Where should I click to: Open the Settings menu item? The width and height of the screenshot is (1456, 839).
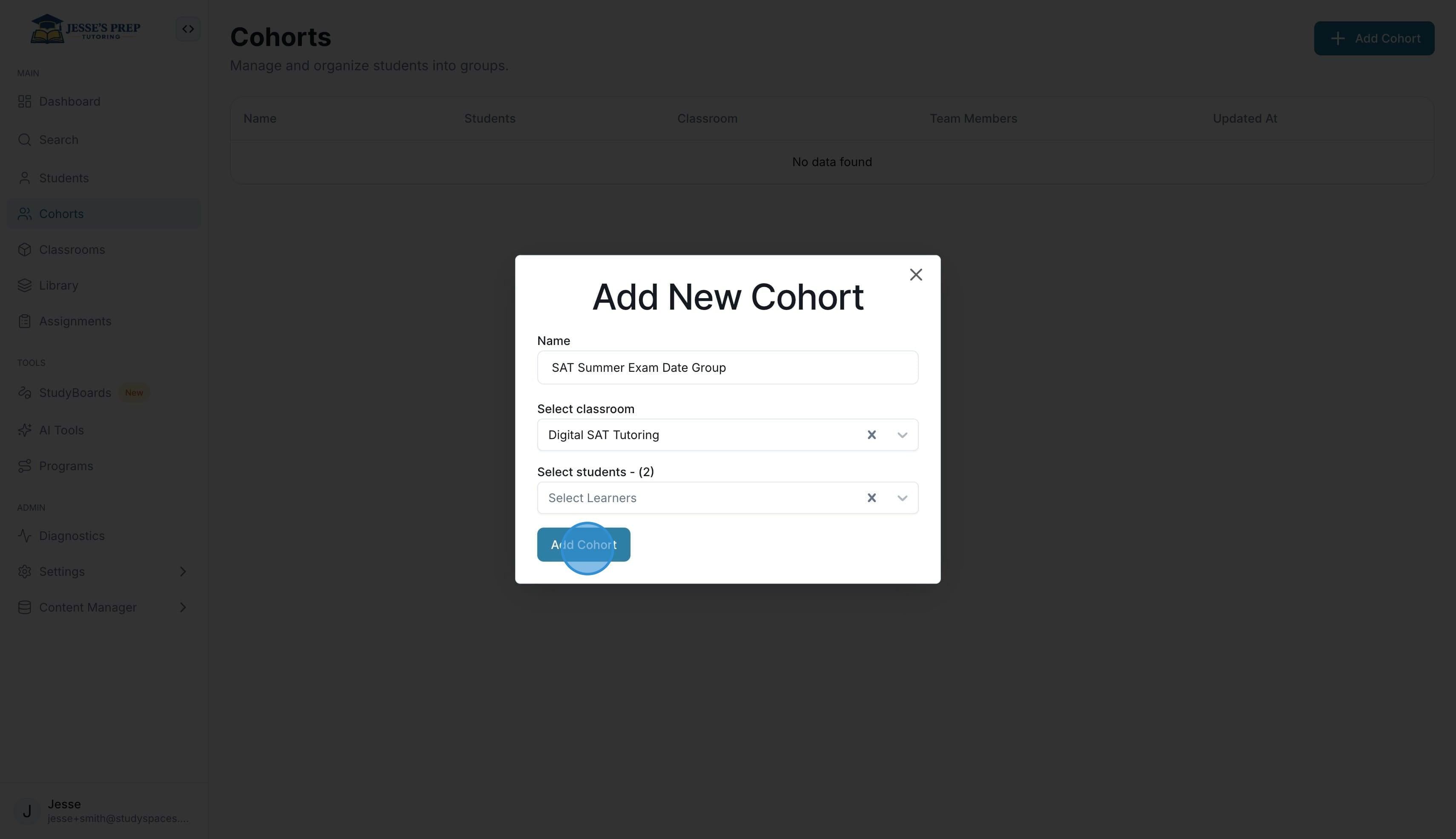pyautogui.click(x=62, y=572)
